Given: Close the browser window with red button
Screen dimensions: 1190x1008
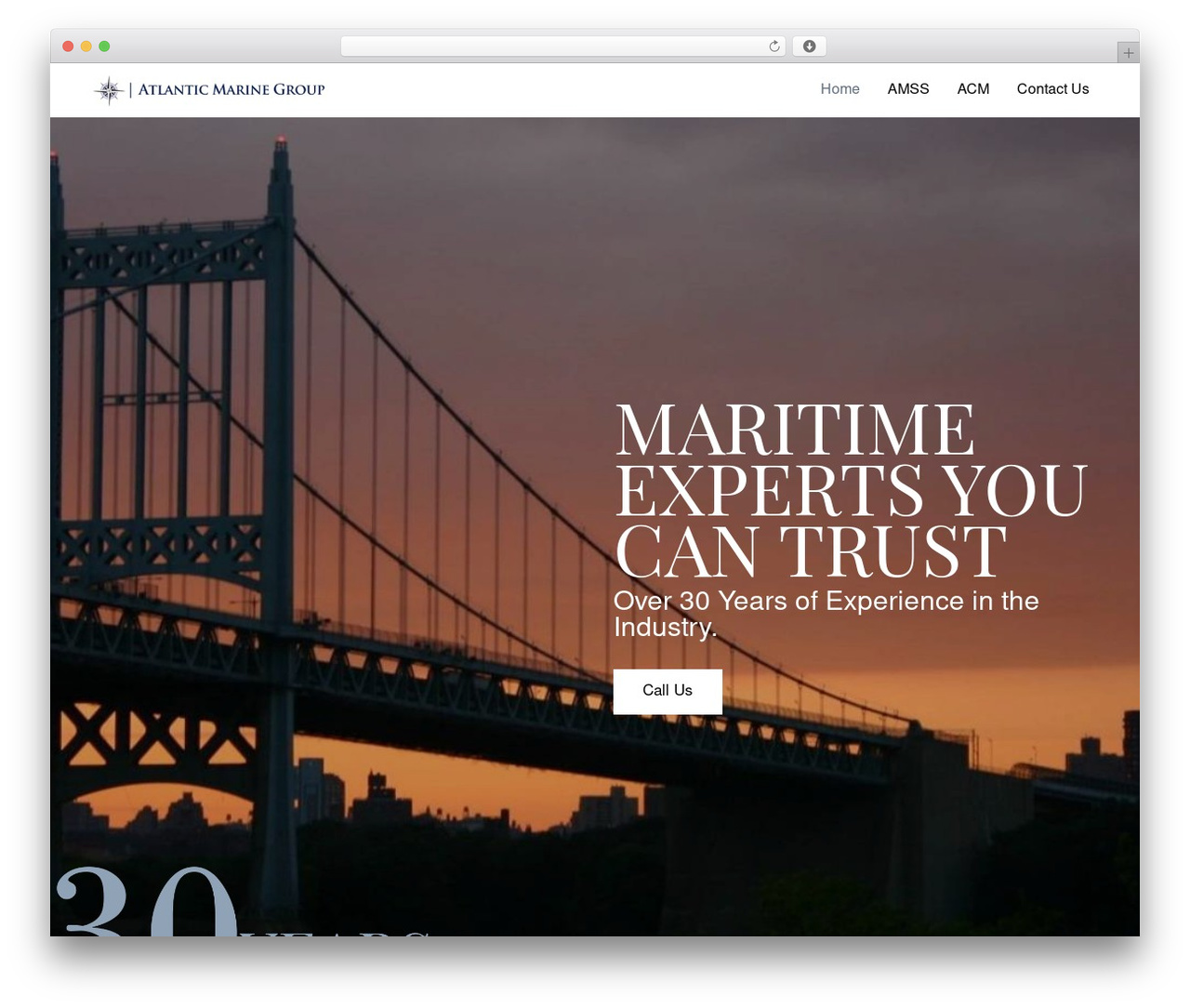Looking at the screenshot, I should 68,46.
